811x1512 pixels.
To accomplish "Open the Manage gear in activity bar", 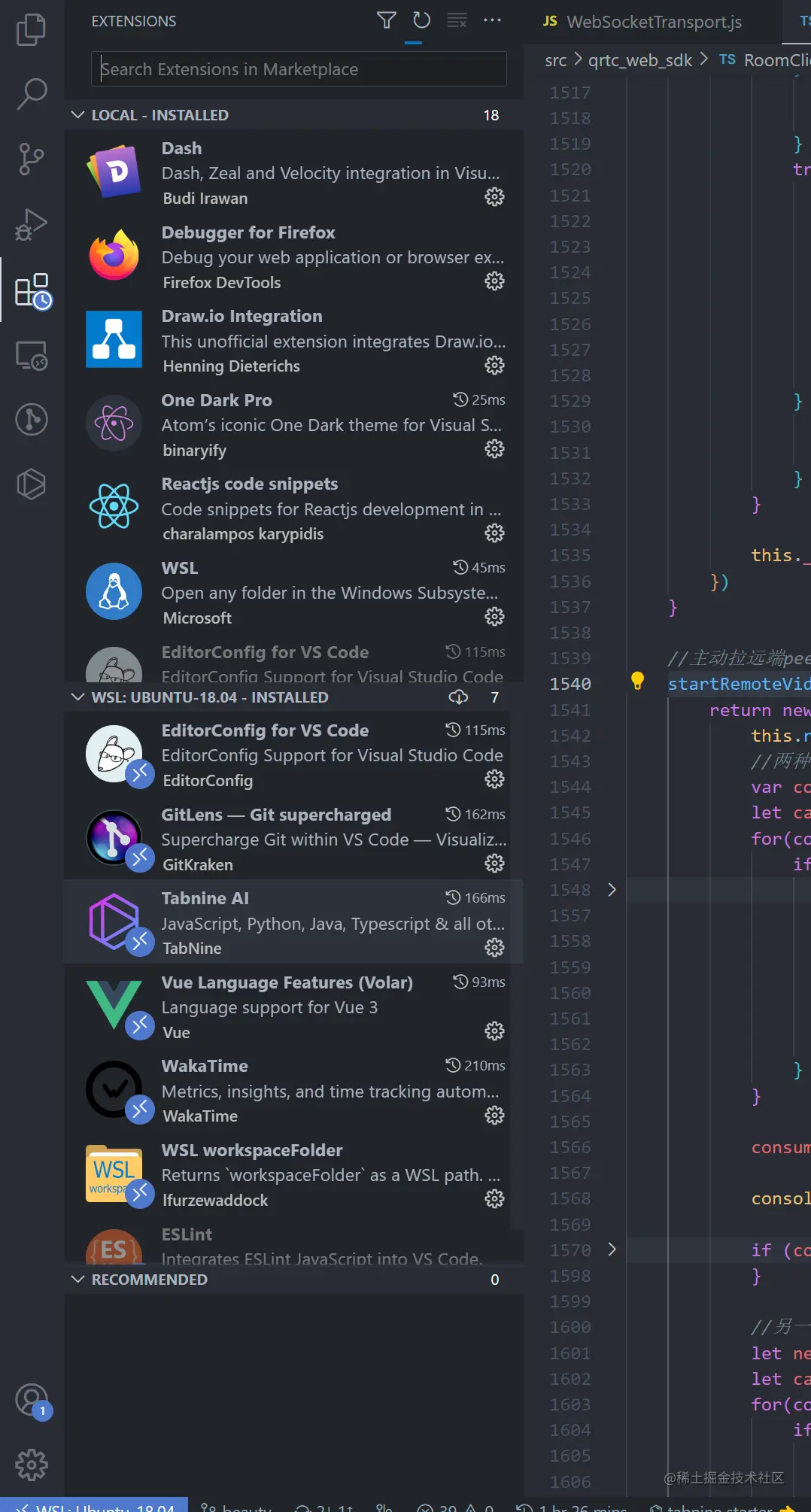I will [x=31, y=1465].
